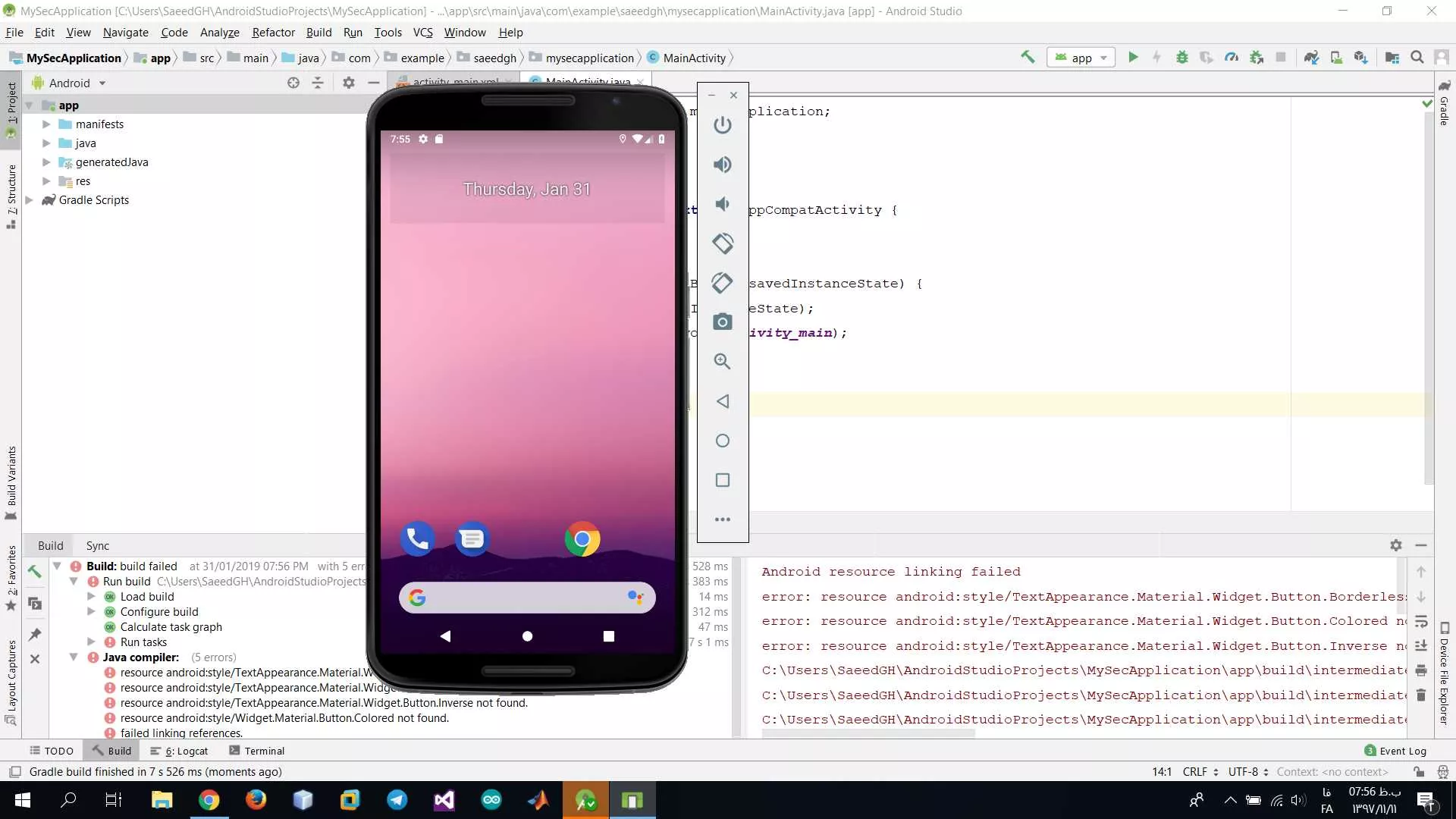Open Build Variants side panel
The width and height of the screenshot is (1456, 819).
(x=11, y=482)
